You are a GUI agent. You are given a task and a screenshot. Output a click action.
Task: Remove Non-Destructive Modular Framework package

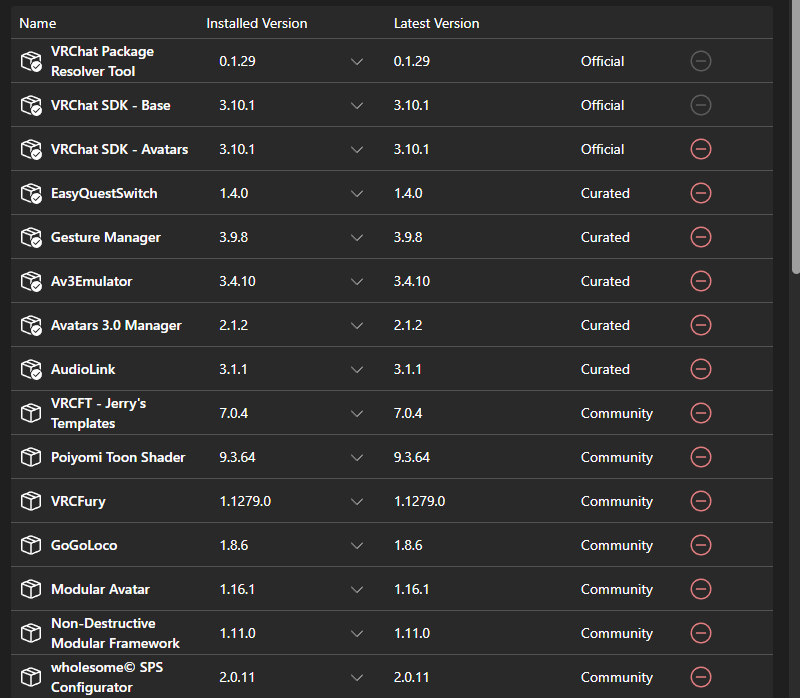tap(701, 633)
